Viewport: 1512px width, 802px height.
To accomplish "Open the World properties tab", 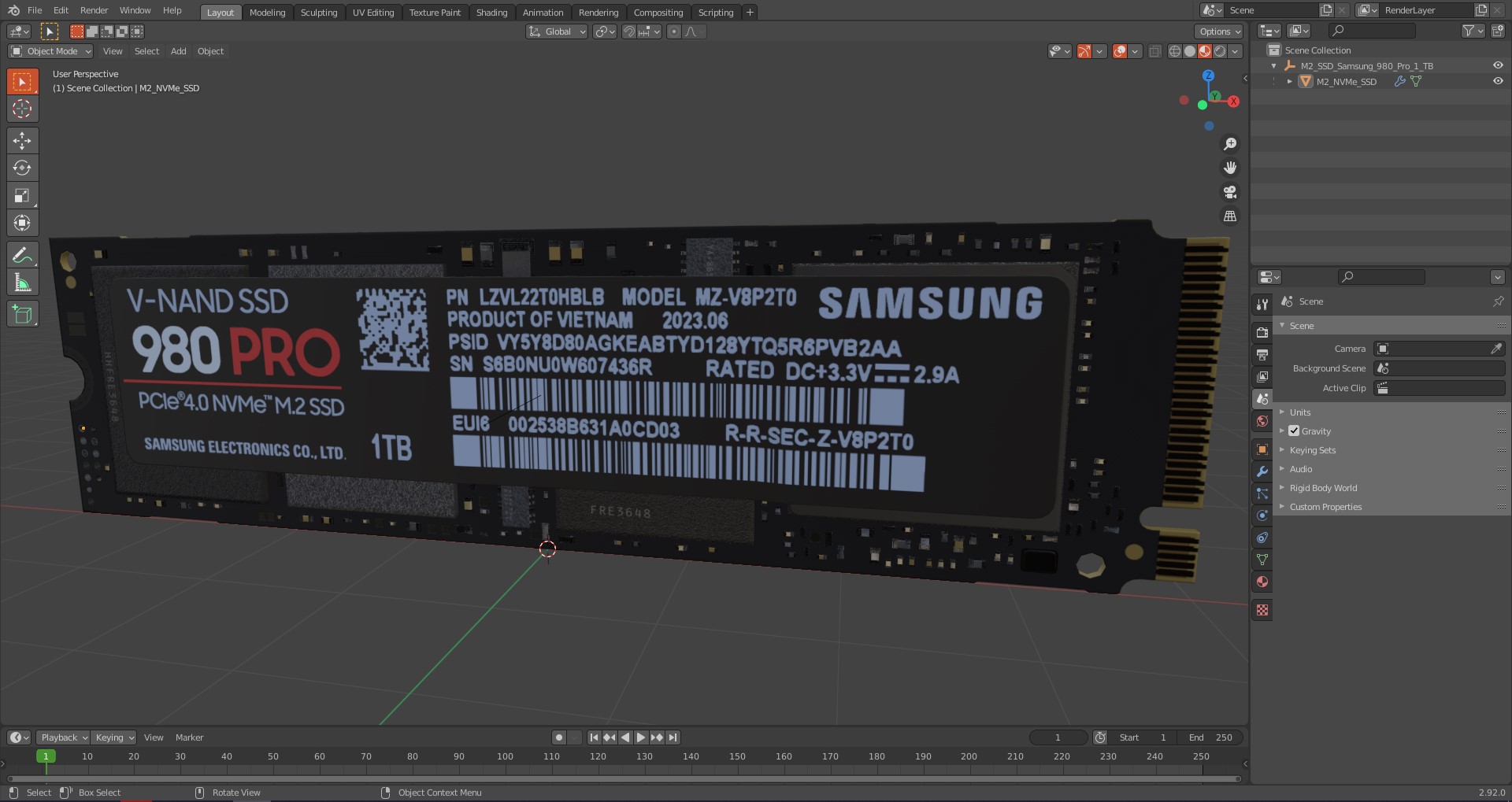I will click(1262, 421).
